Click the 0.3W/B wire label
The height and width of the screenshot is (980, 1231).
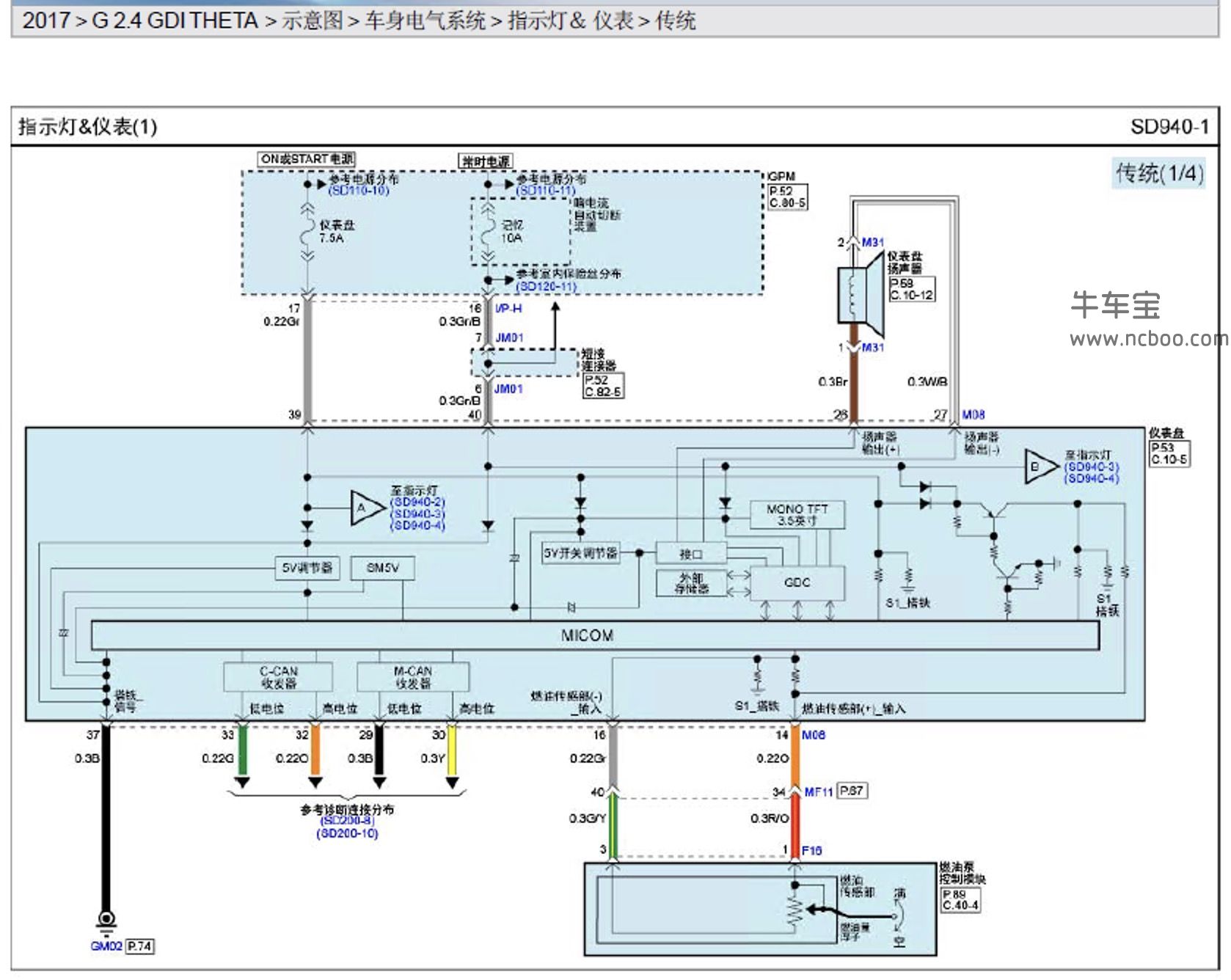(x=927, y=382)
